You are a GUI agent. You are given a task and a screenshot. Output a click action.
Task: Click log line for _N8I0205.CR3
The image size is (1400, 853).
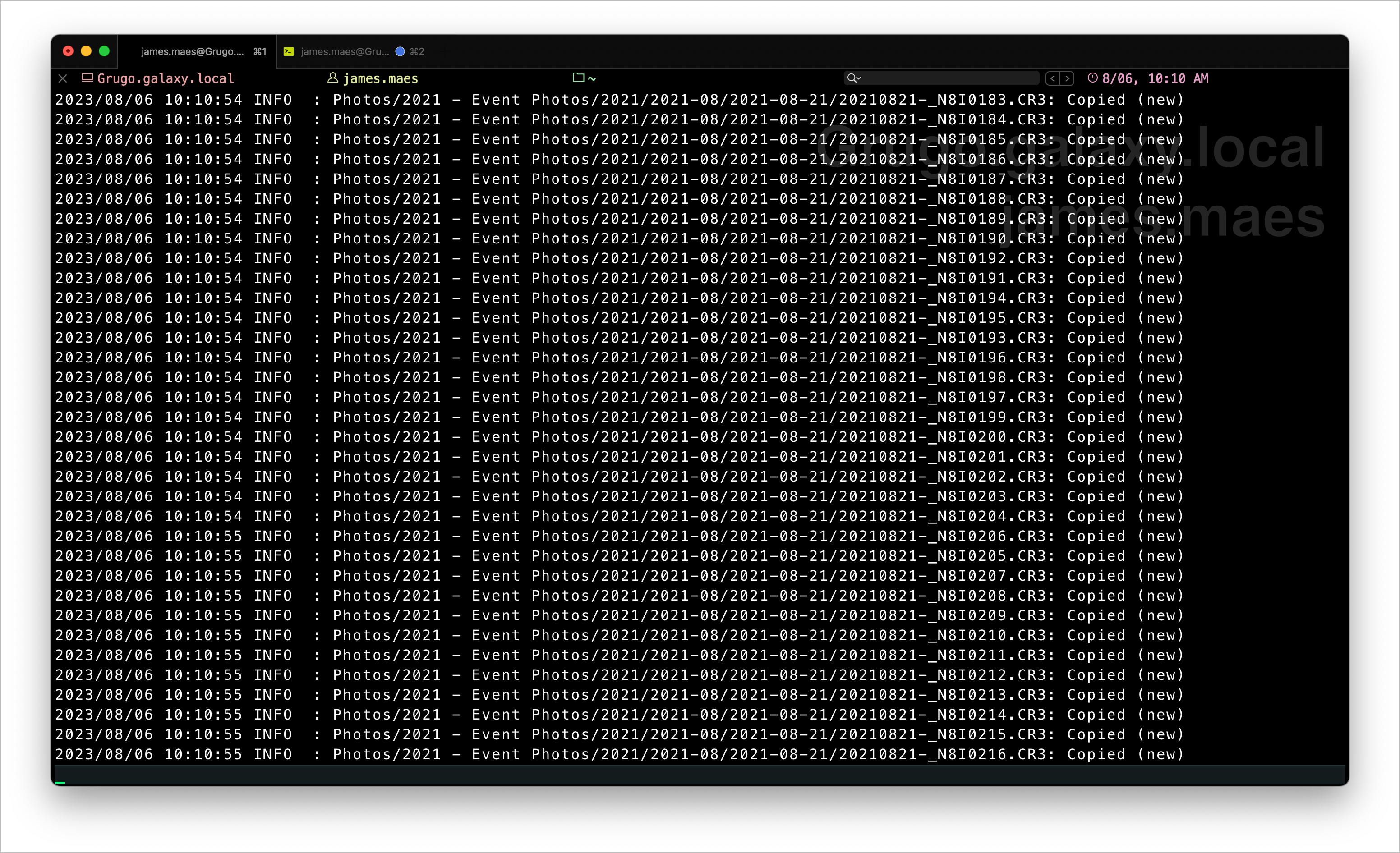pyautogui.click(x=619, y=556)
